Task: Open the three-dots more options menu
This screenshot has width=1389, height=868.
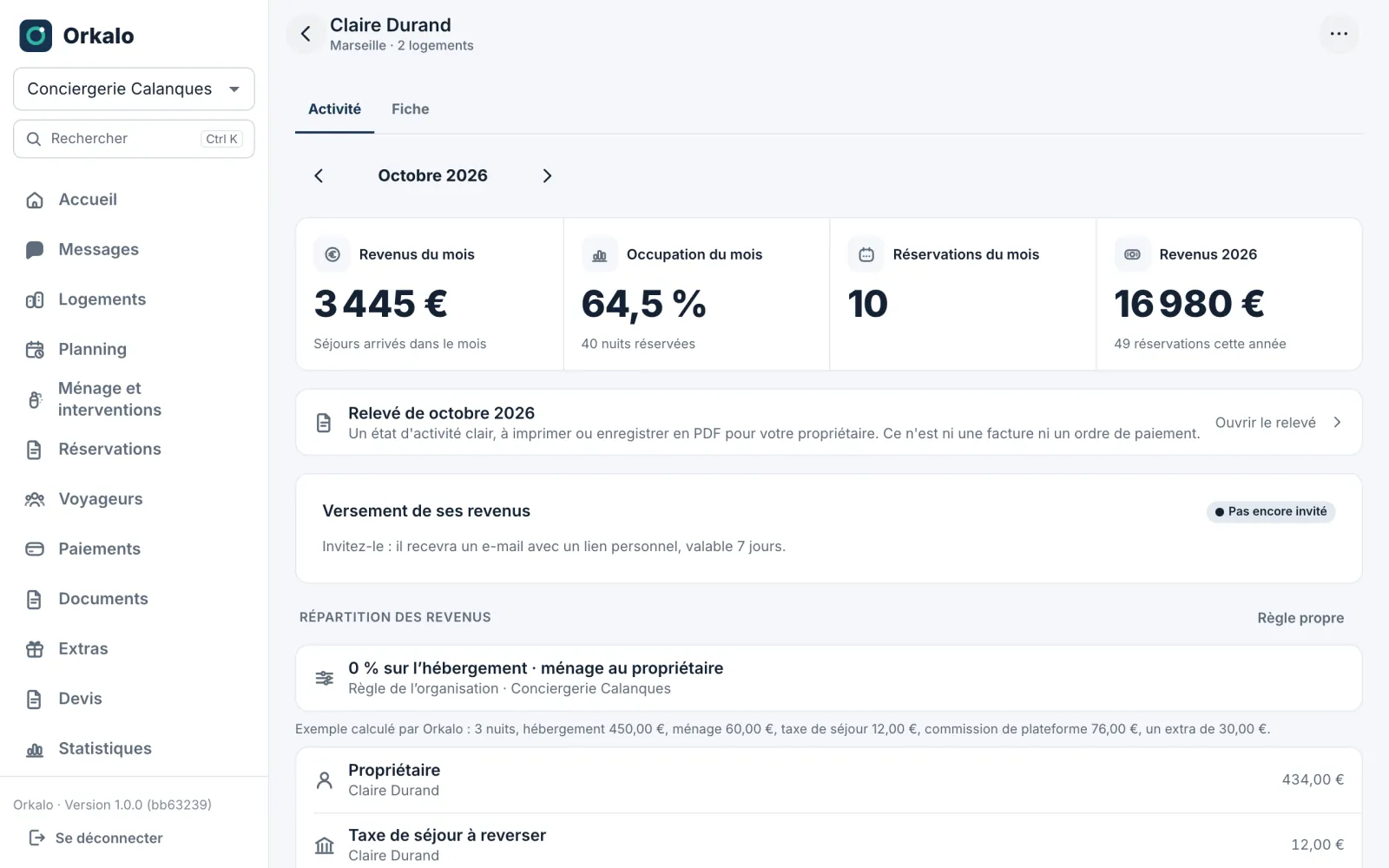Action: click(x=1339, y=34)
